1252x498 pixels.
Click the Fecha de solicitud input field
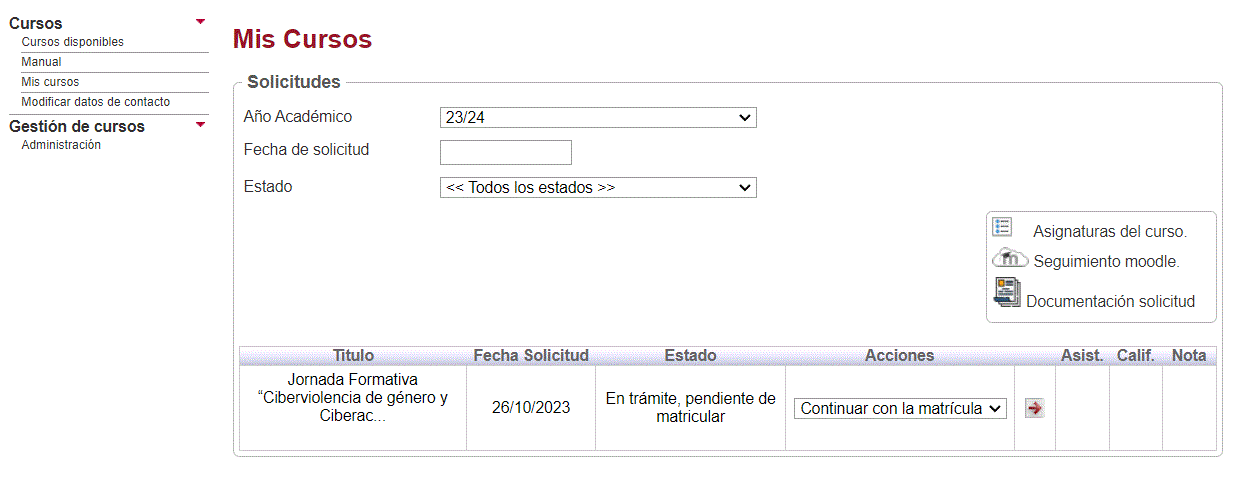pos(506,152)
